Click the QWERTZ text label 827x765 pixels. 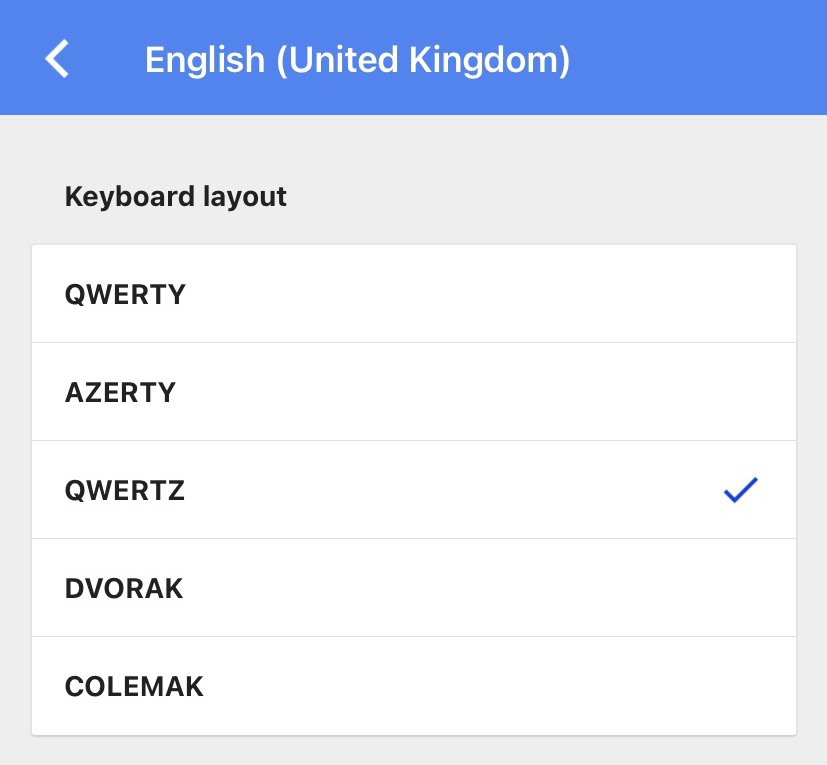(125, 491)
